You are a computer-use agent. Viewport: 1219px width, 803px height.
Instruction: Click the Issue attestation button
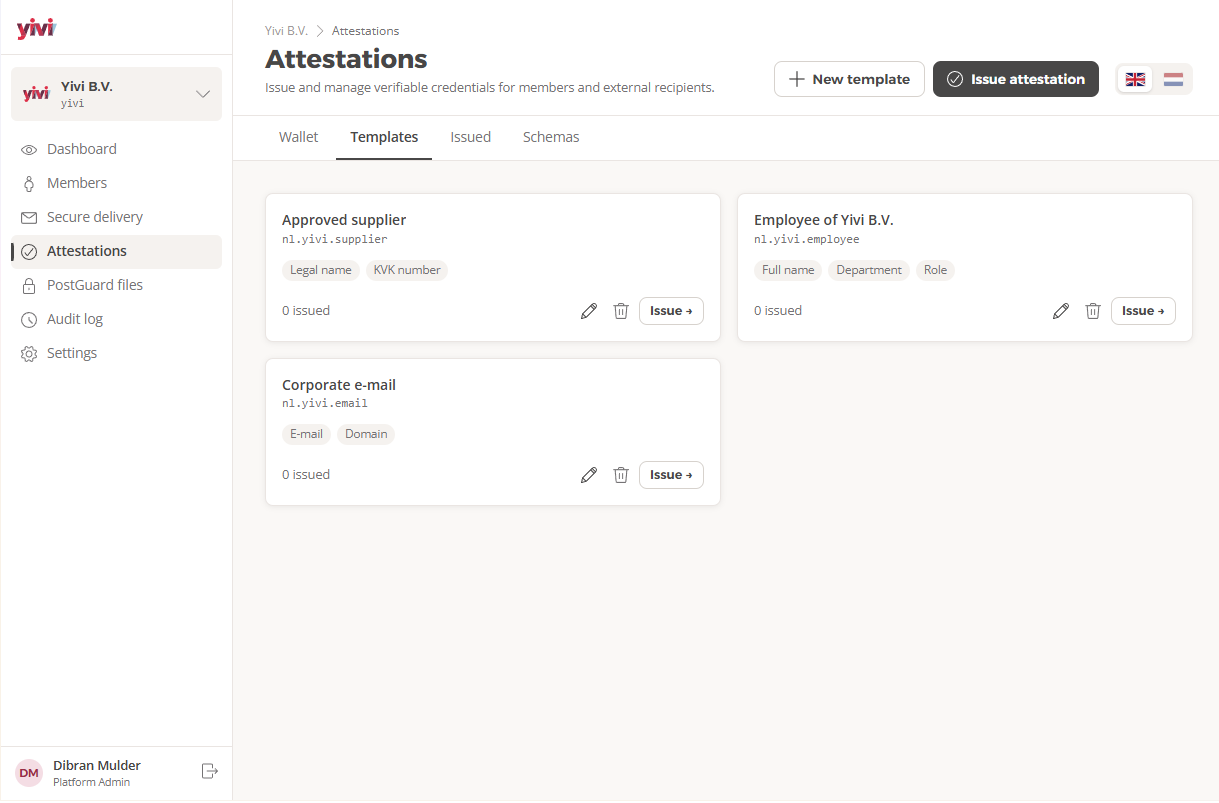pos(1015,79)
